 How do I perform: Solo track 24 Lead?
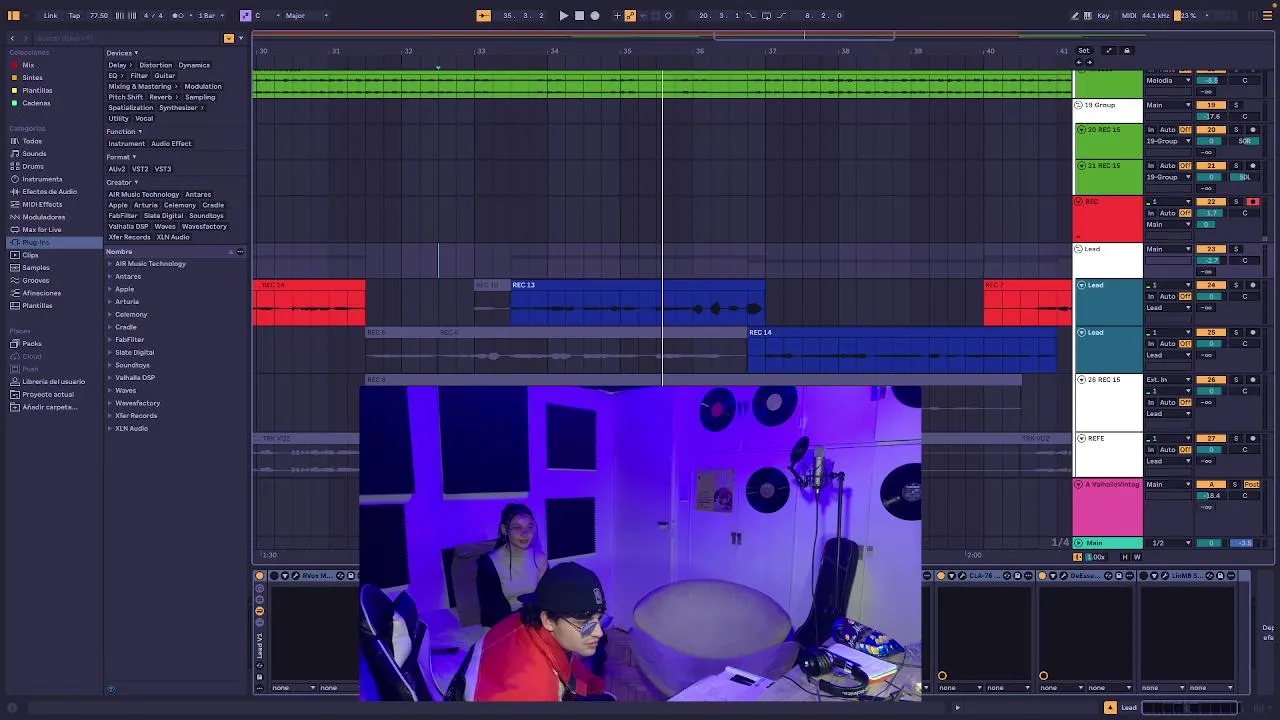click(x=1235, y=285)
